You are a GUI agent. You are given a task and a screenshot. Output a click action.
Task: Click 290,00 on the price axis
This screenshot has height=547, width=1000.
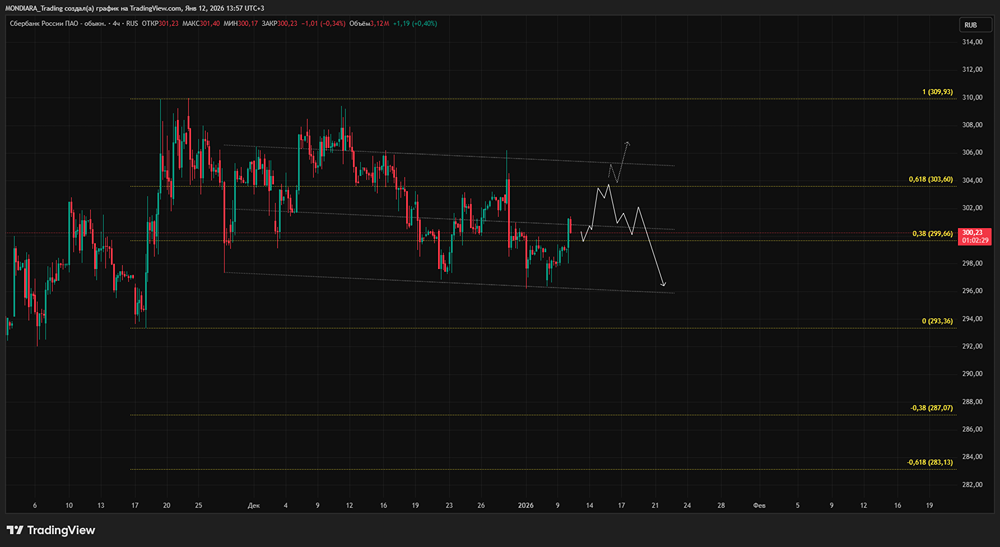click(x=972, y=374)
